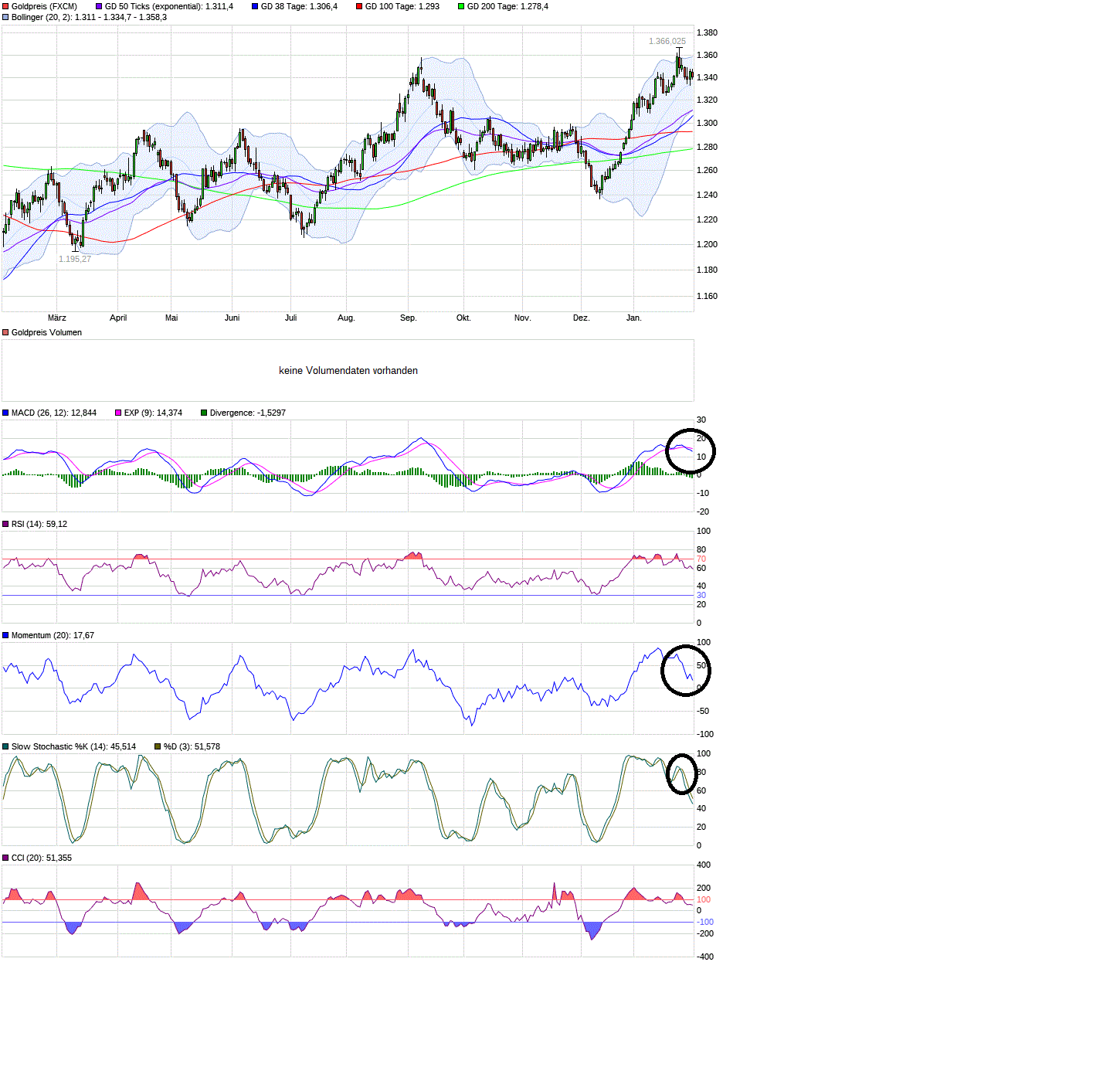Click the 'RSI (14): 59,12' label
1120x1074 pixels.
[39, 524]
